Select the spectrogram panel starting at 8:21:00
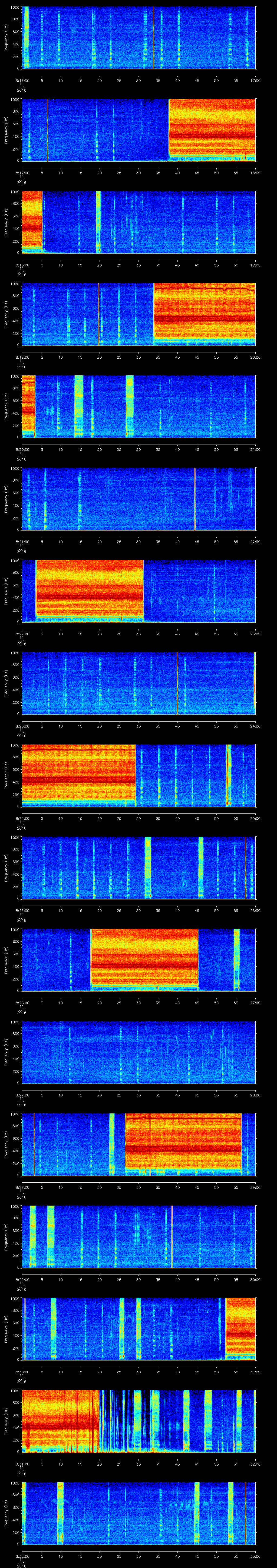Screen dimensions: 277x1568 pyautogui.click(x=138, y=499)
